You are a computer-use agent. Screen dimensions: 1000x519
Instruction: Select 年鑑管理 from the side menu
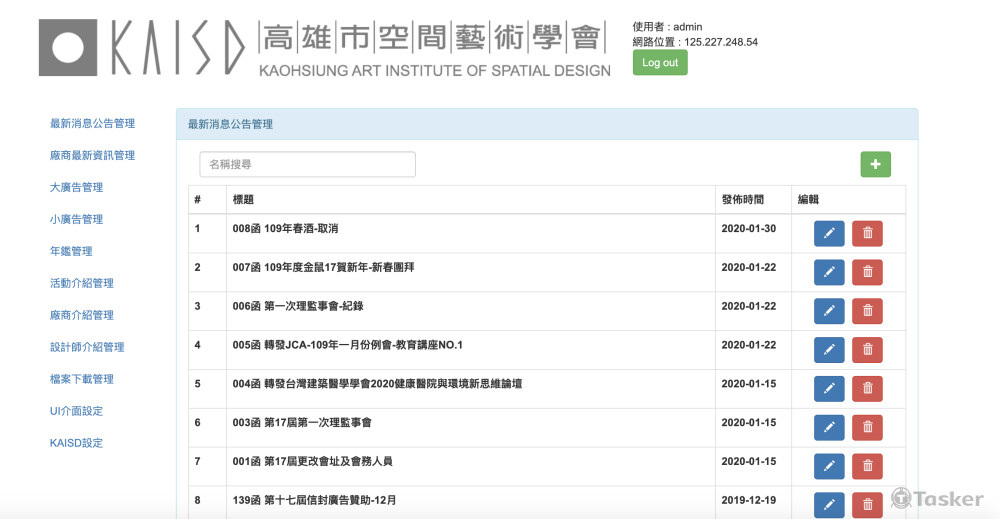(71, 252)
